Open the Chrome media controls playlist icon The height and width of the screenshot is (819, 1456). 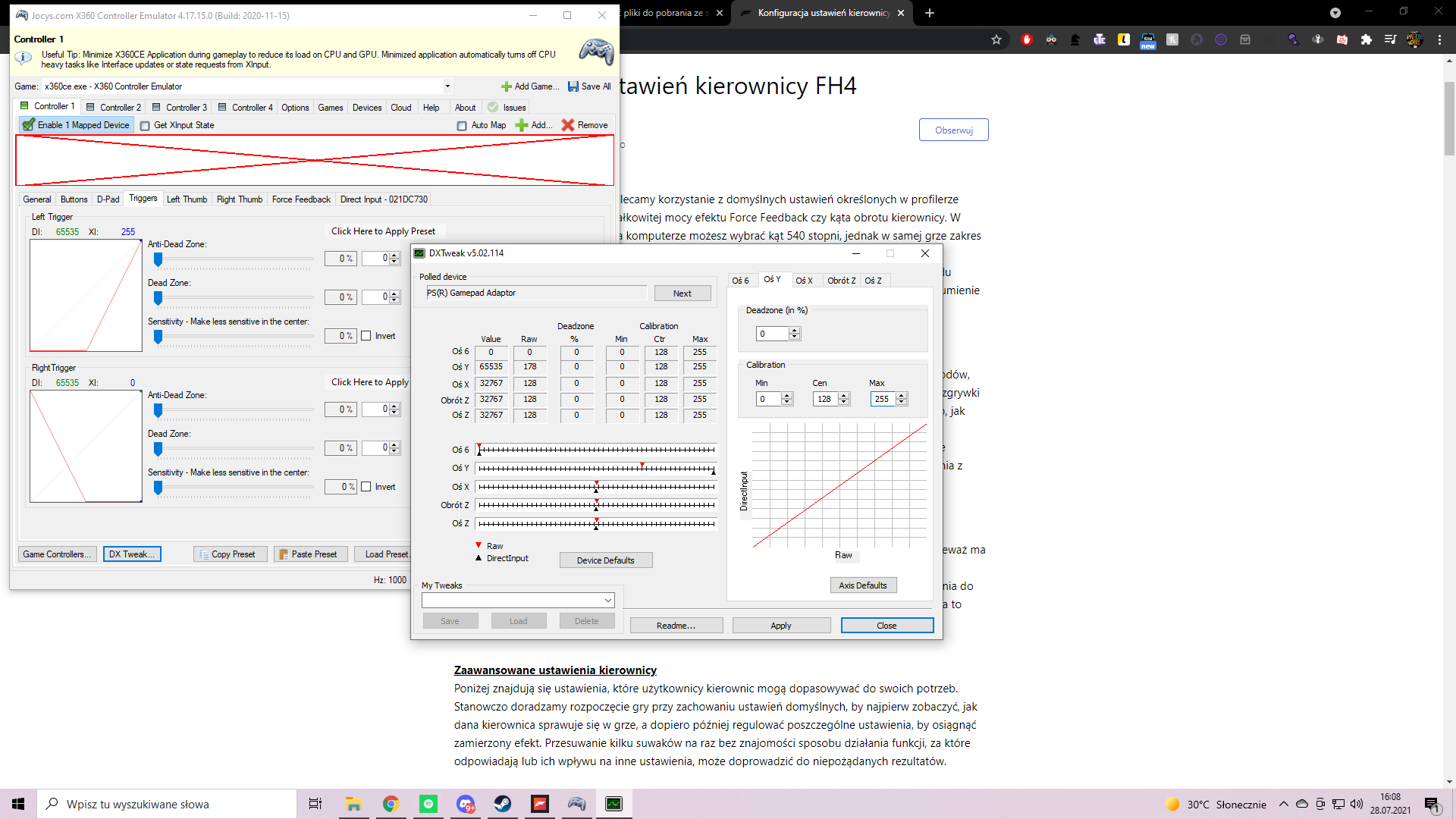click(1391, 39)
